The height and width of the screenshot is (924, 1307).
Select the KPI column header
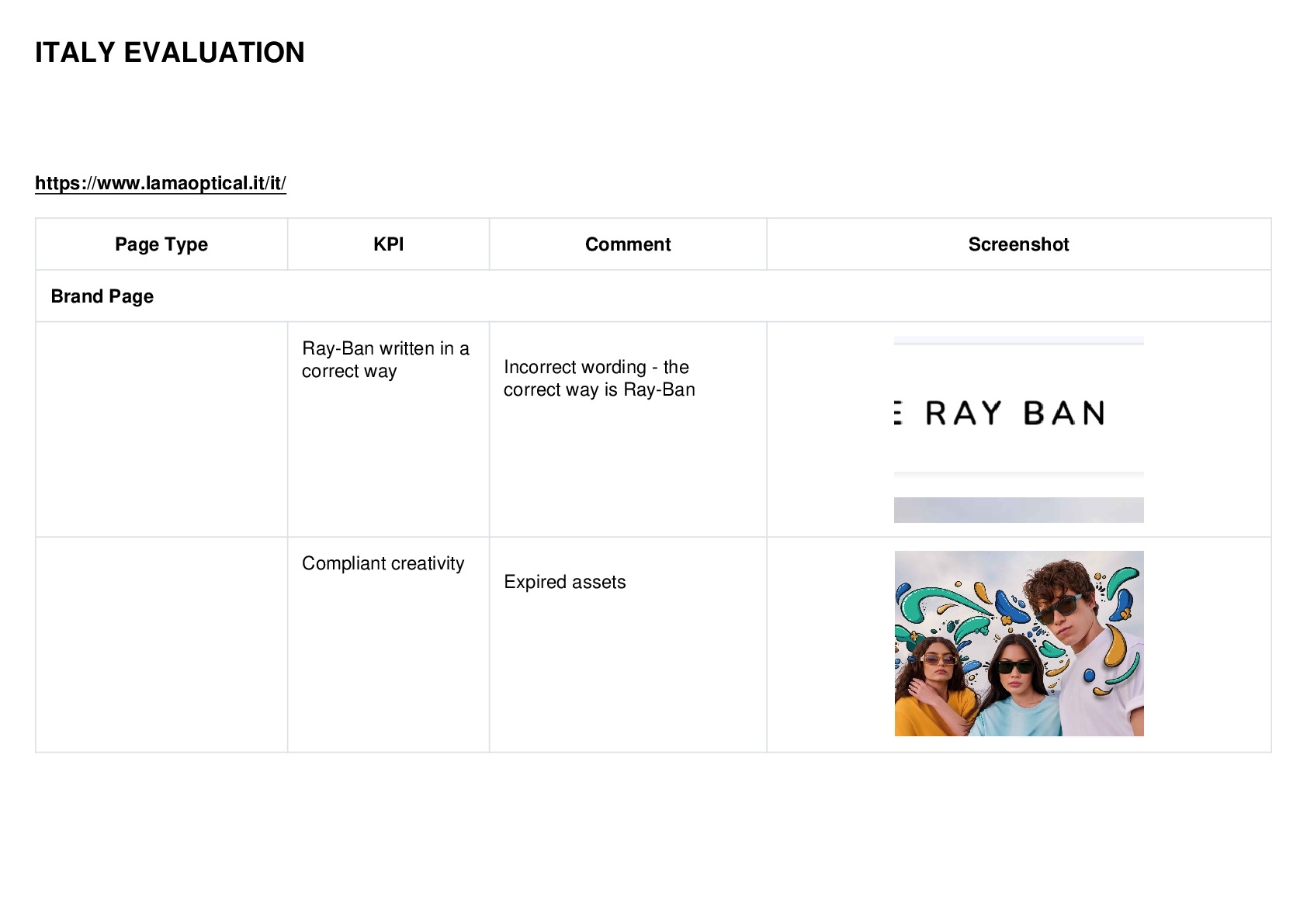coord(389,244)
